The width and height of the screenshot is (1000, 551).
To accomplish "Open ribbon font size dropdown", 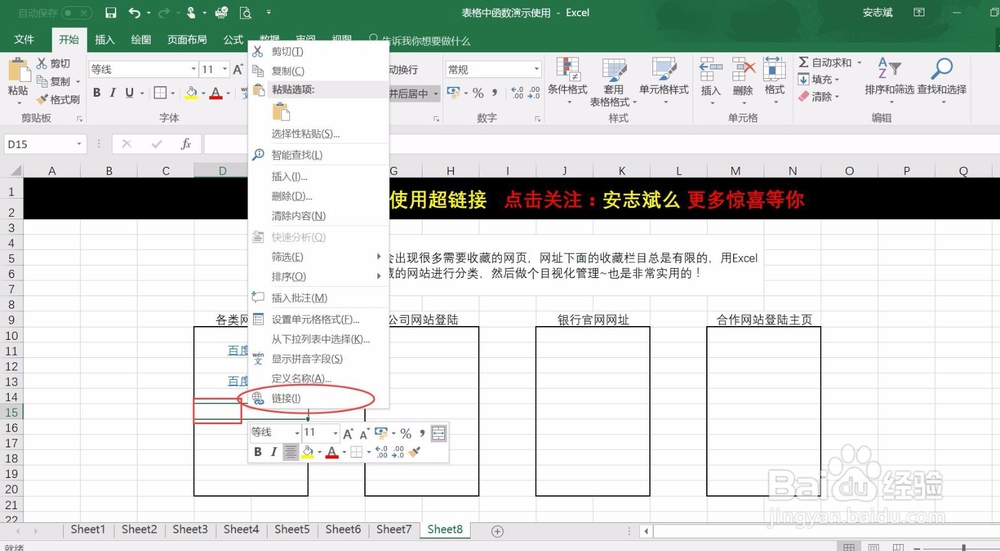I will point(224,69).
